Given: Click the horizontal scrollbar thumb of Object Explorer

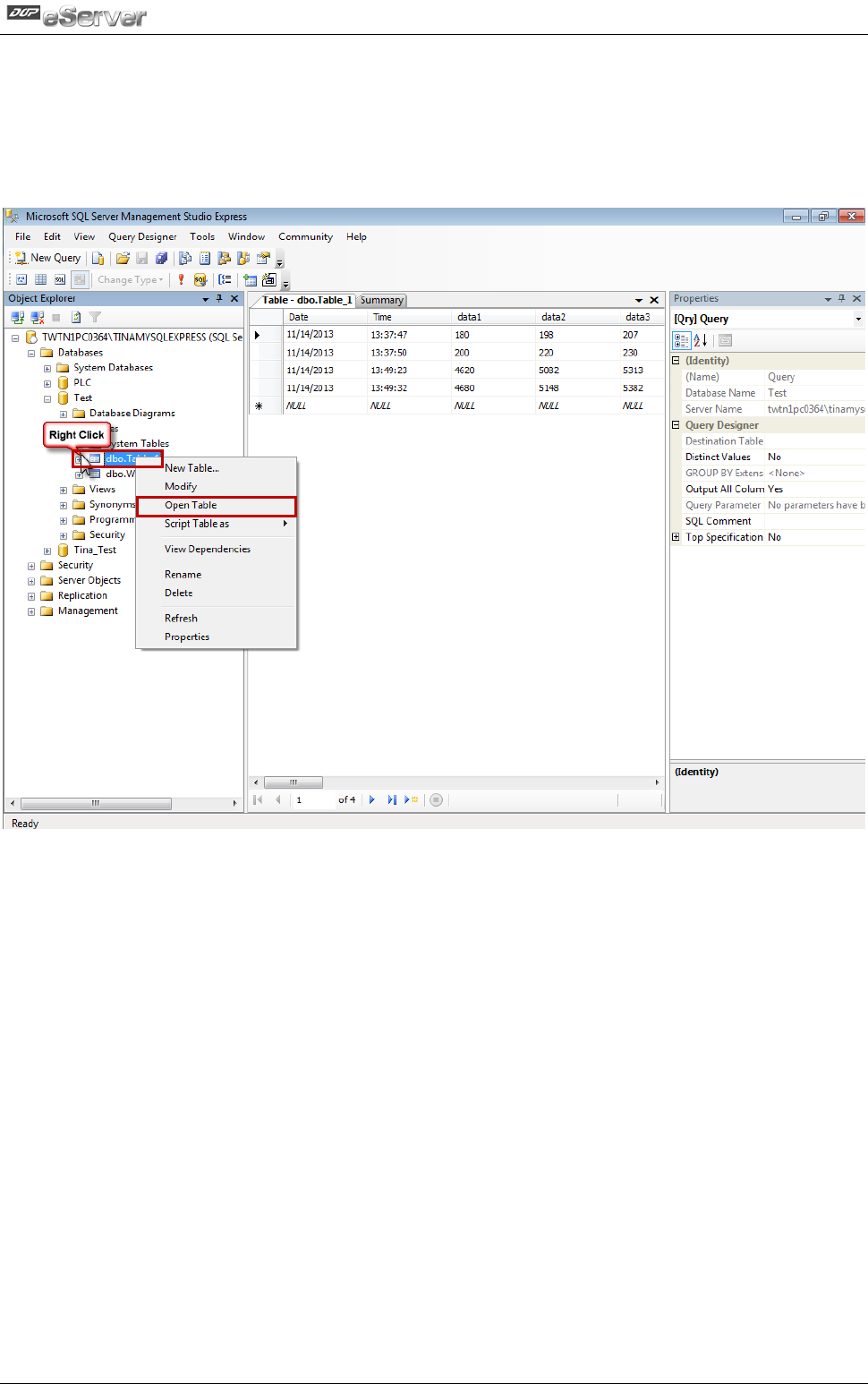Looking at the screenshot, I should point(96,804).
